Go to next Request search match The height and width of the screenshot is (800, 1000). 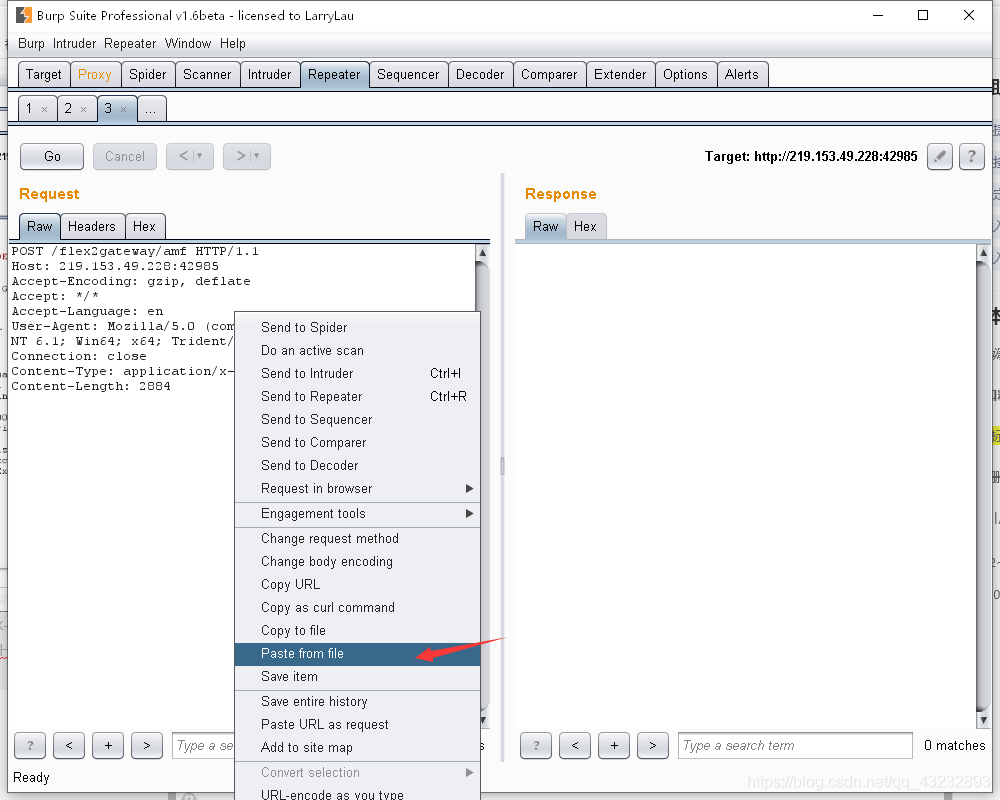(x=147, y=745)
